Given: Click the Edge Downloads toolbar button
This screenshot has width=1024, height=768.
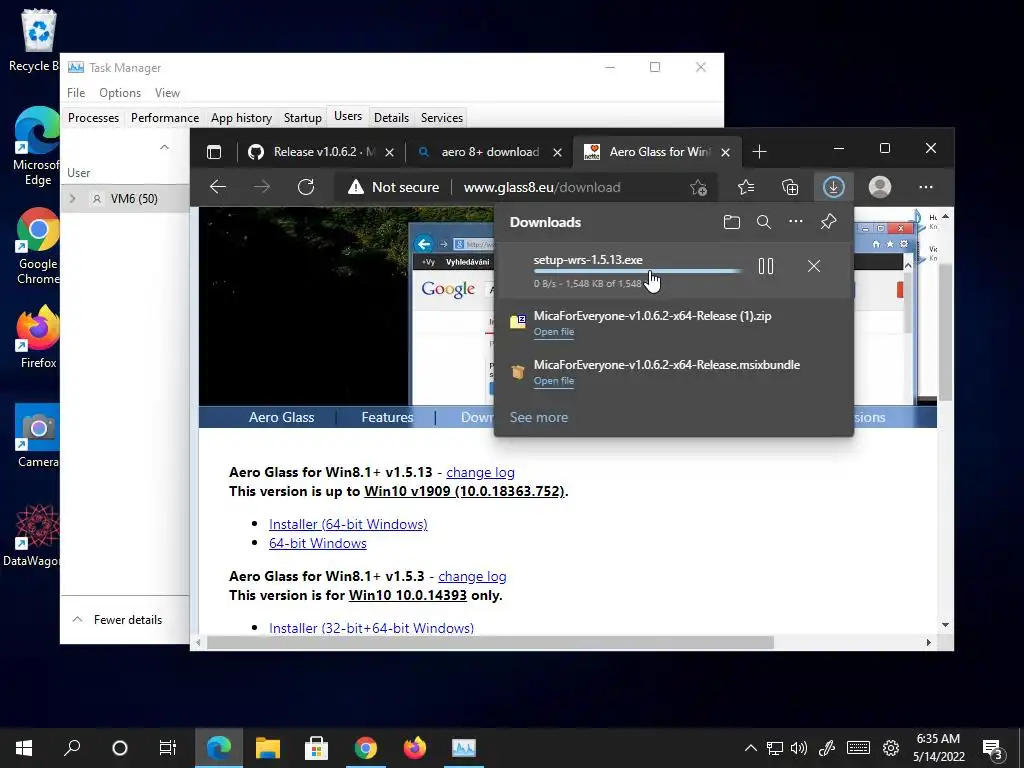Looking at the screenshot, I should (833, 187).
